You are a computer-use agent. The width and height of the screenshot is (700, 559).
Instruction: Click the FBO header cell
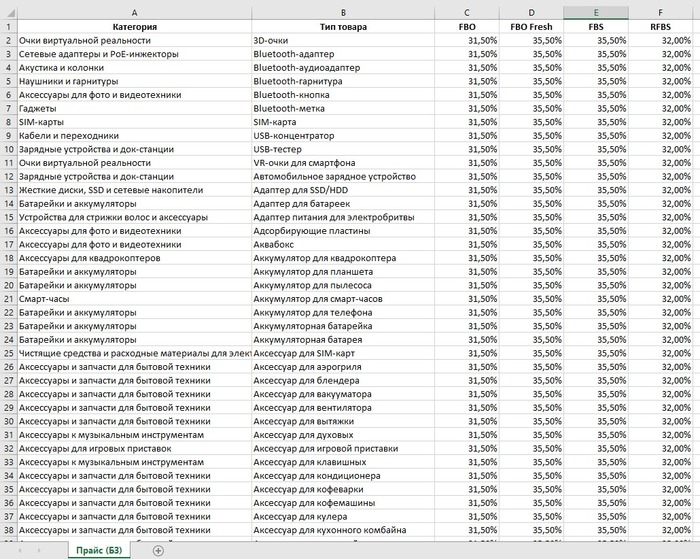(467, 27)
